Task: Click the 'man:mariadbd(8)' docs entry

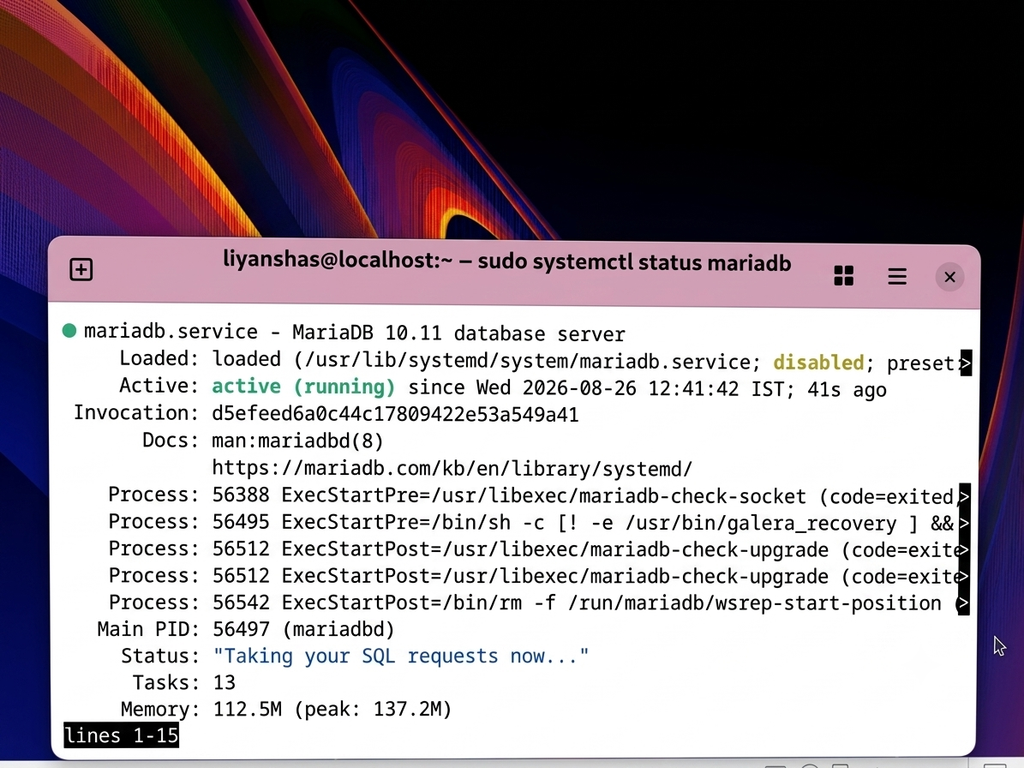Action: 297,441
